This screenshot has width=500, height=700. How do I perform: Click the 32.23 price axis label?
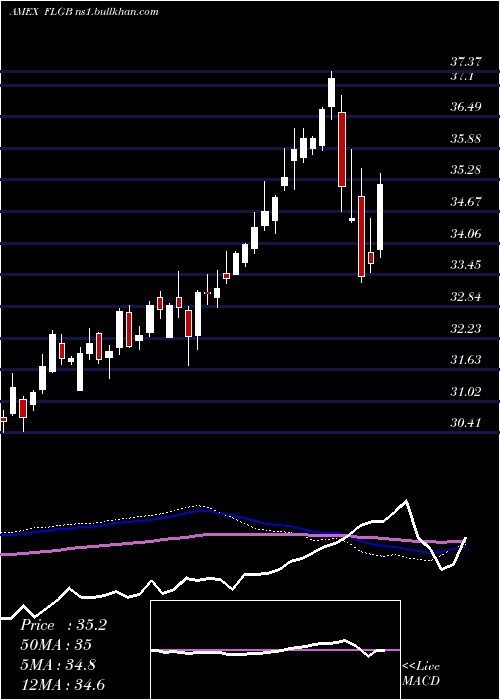pos(465,329)
